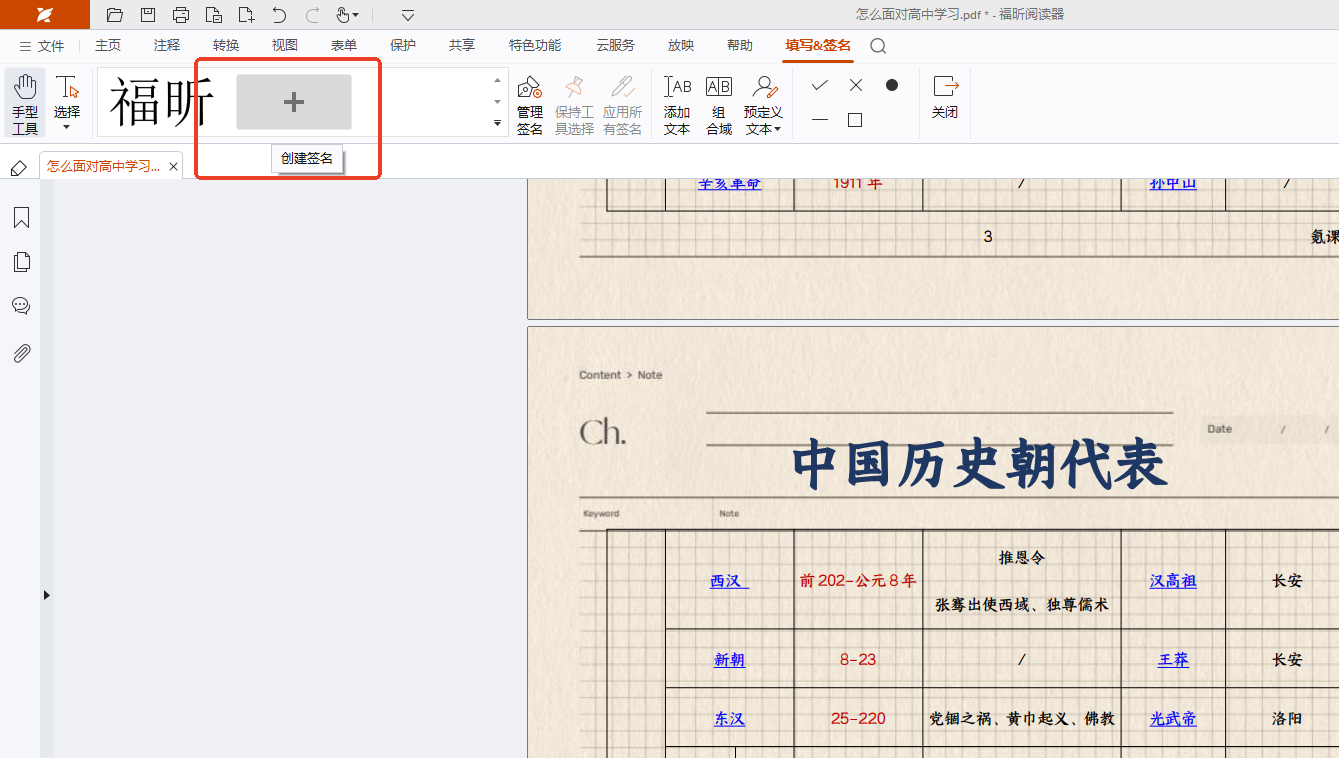The width and height of the screenshot is (1339, 758).
Task: Click the Create Signature plus button
Action: point(293,102)
